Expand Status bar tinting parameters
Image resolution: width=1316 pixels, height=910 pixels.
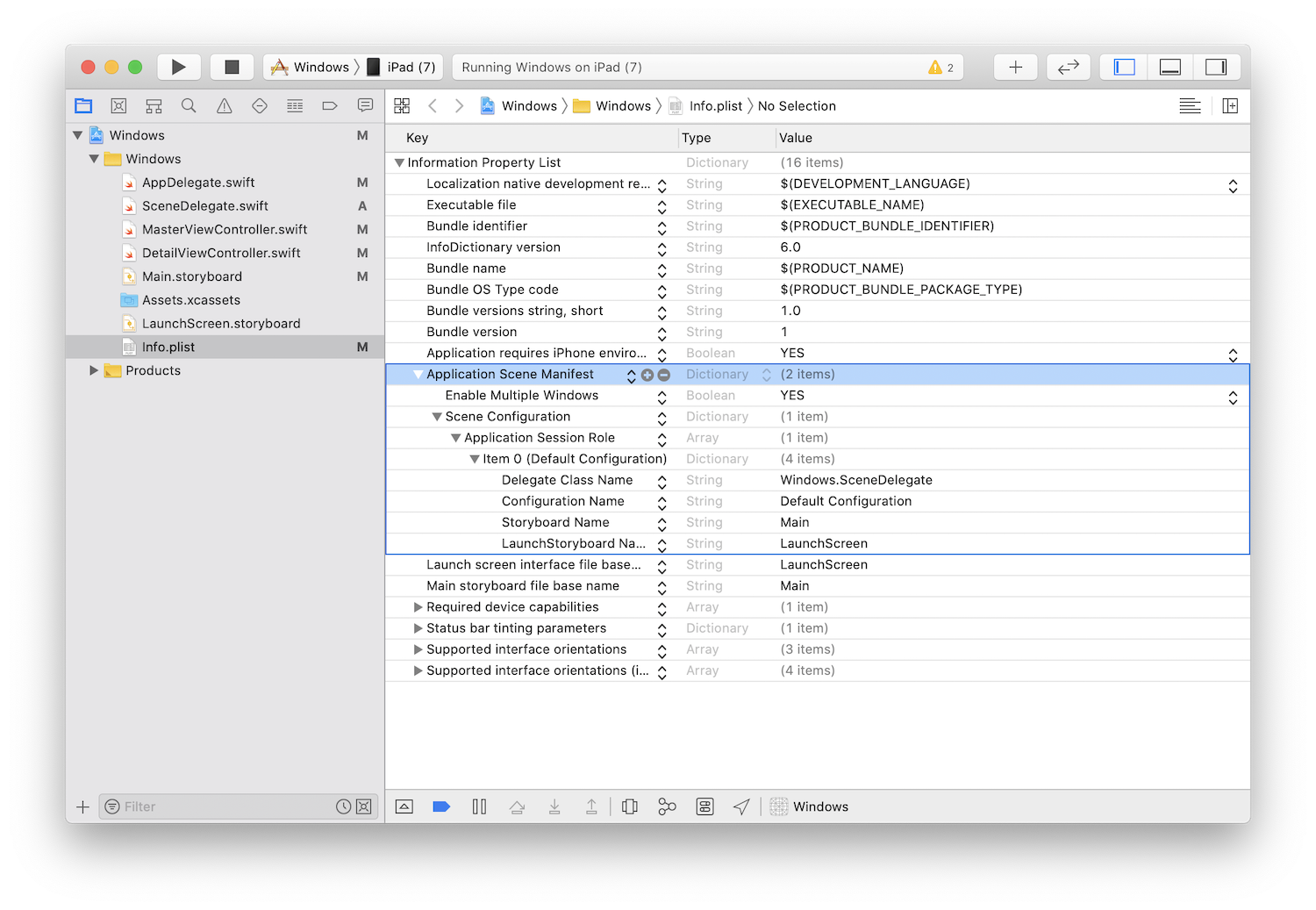point(418,628)
